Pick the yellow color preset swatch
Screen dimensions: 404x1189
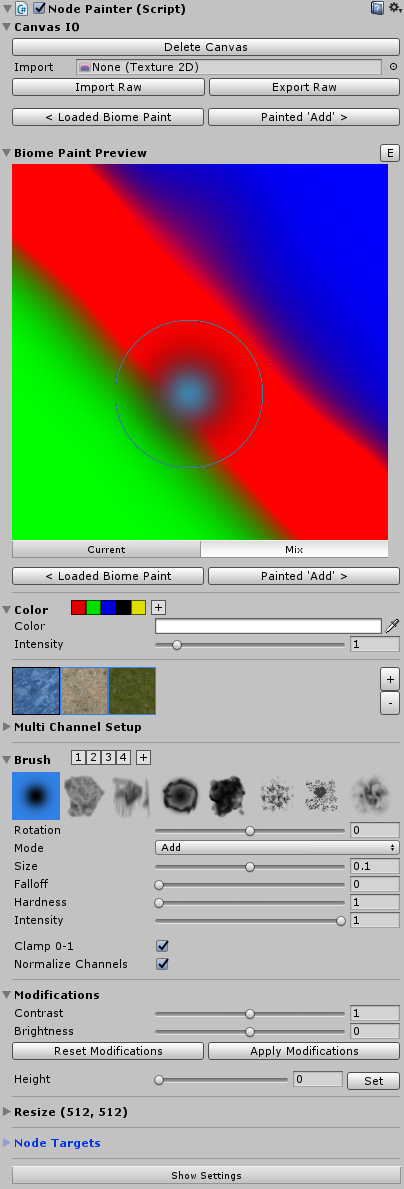point(138,608)
